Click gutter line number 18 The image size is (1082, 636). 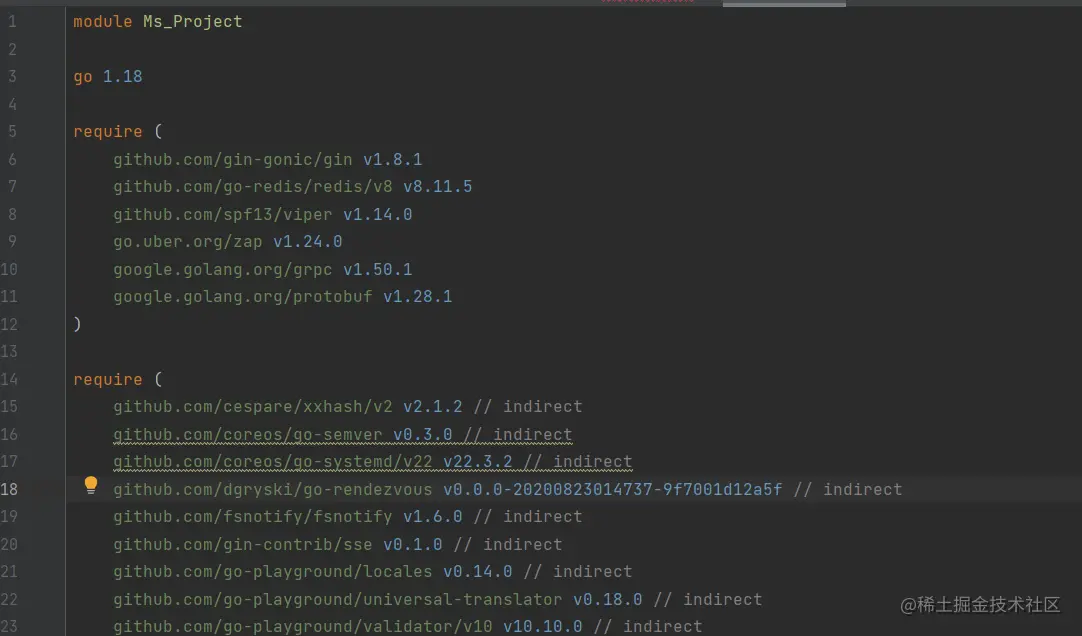coord(9,489)
